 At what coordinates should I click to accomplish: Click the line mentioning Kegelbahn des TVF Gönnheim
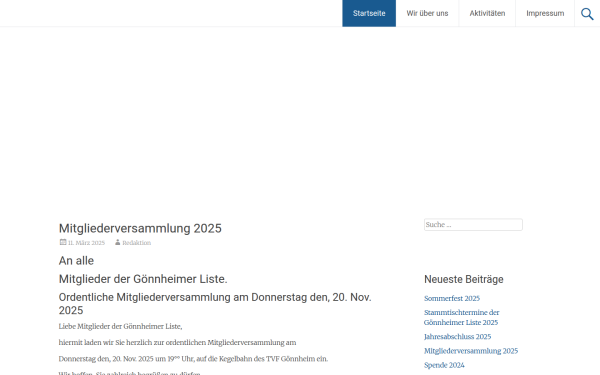point(193,359)
